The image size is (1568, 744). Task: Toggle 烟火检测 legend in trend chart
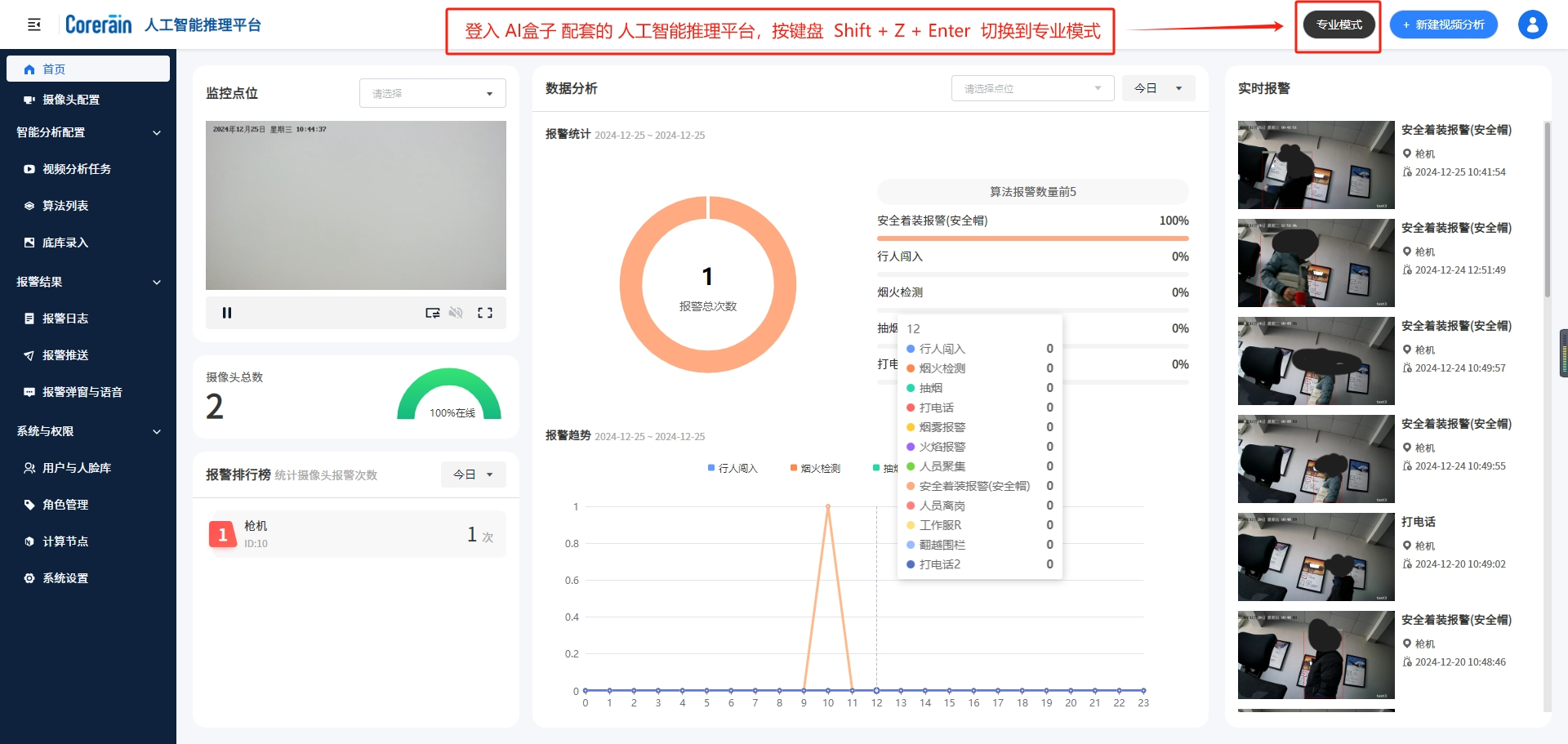coord(816,468)
